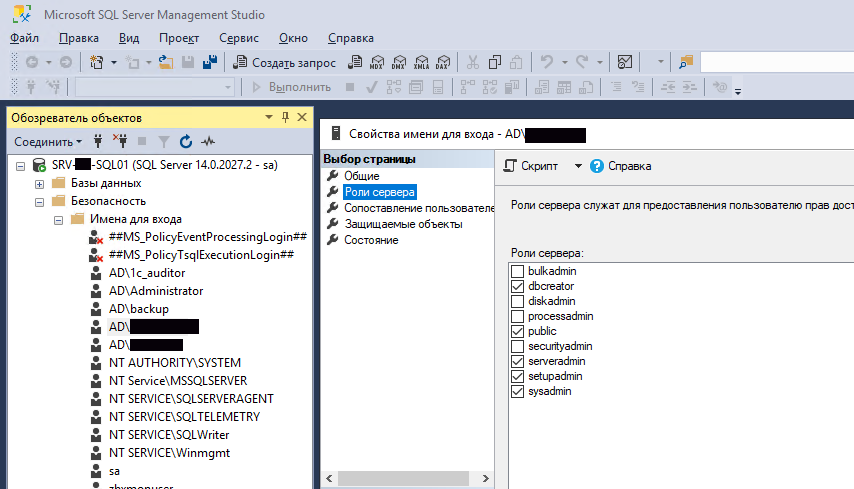The width and height of the screenshot is (854, 489).
Task: Close the Object Explorer panel
Action: coord(302,117)
